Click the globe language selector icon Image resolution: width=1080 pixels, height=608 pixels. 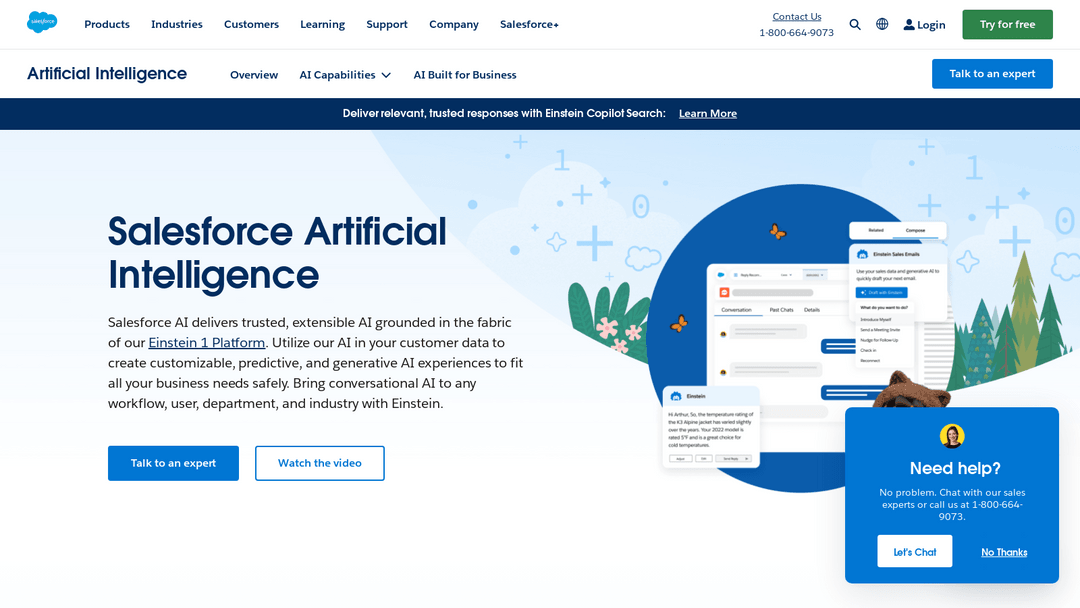(882, 24)
